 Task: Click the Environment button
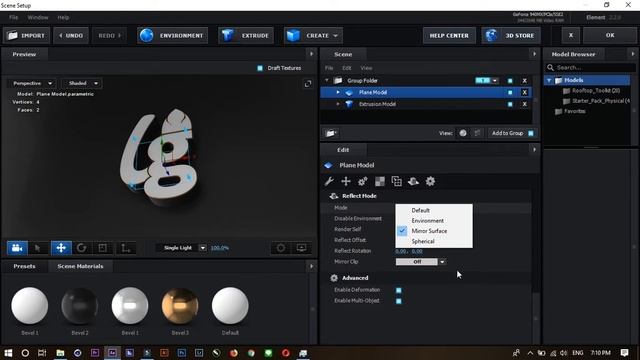click(x=173, y=36)
